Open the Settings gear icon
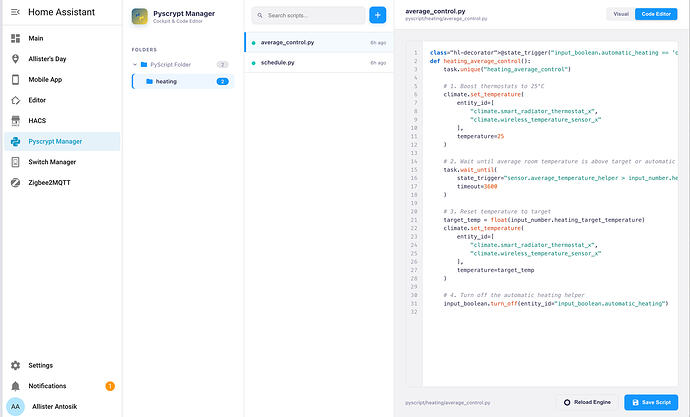 (x=15, y=366)
